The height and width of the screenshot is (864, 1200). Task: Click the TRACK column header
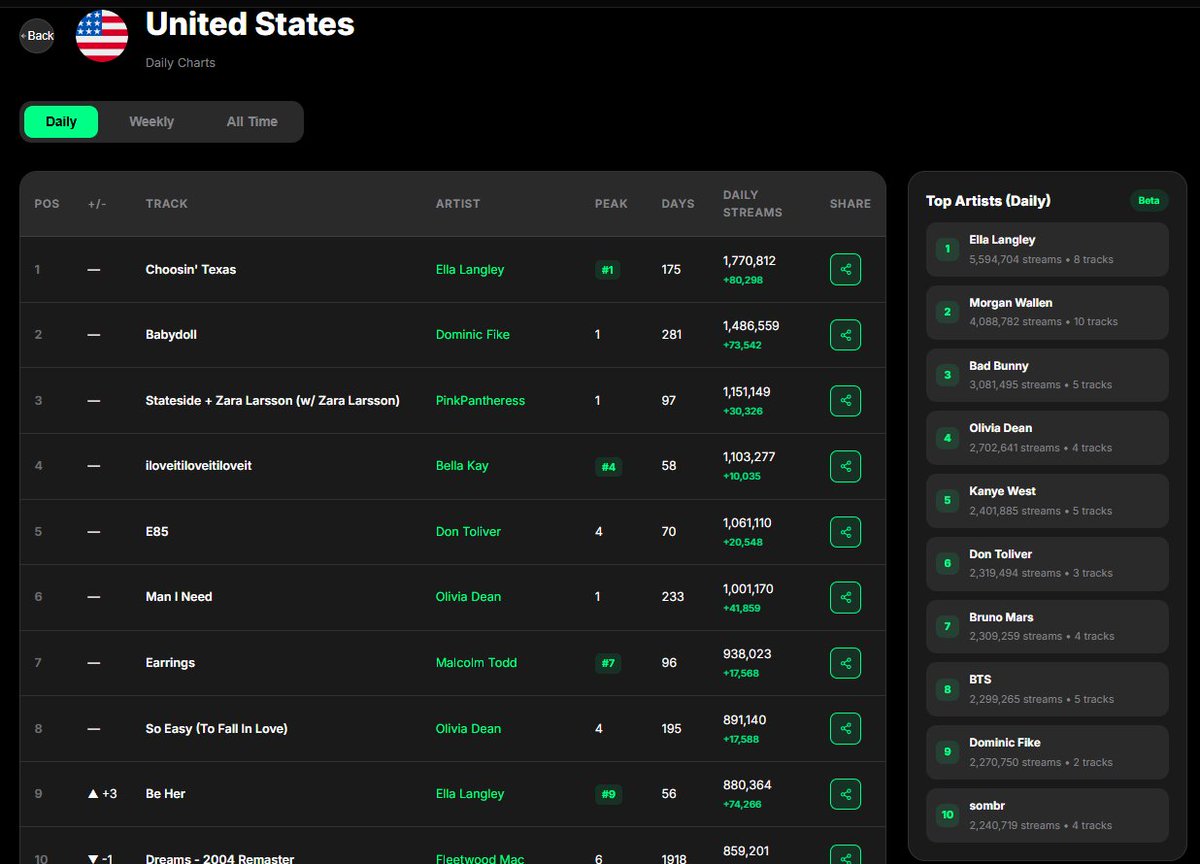click(x=167, y=204)
